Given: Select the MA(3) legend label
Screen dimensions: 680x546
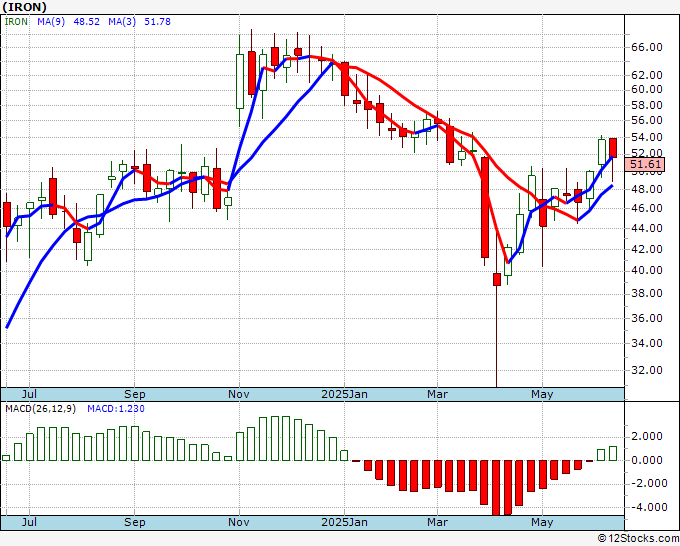Looking at the screenshot, I should pyautogui.click(x=122, y=22).
